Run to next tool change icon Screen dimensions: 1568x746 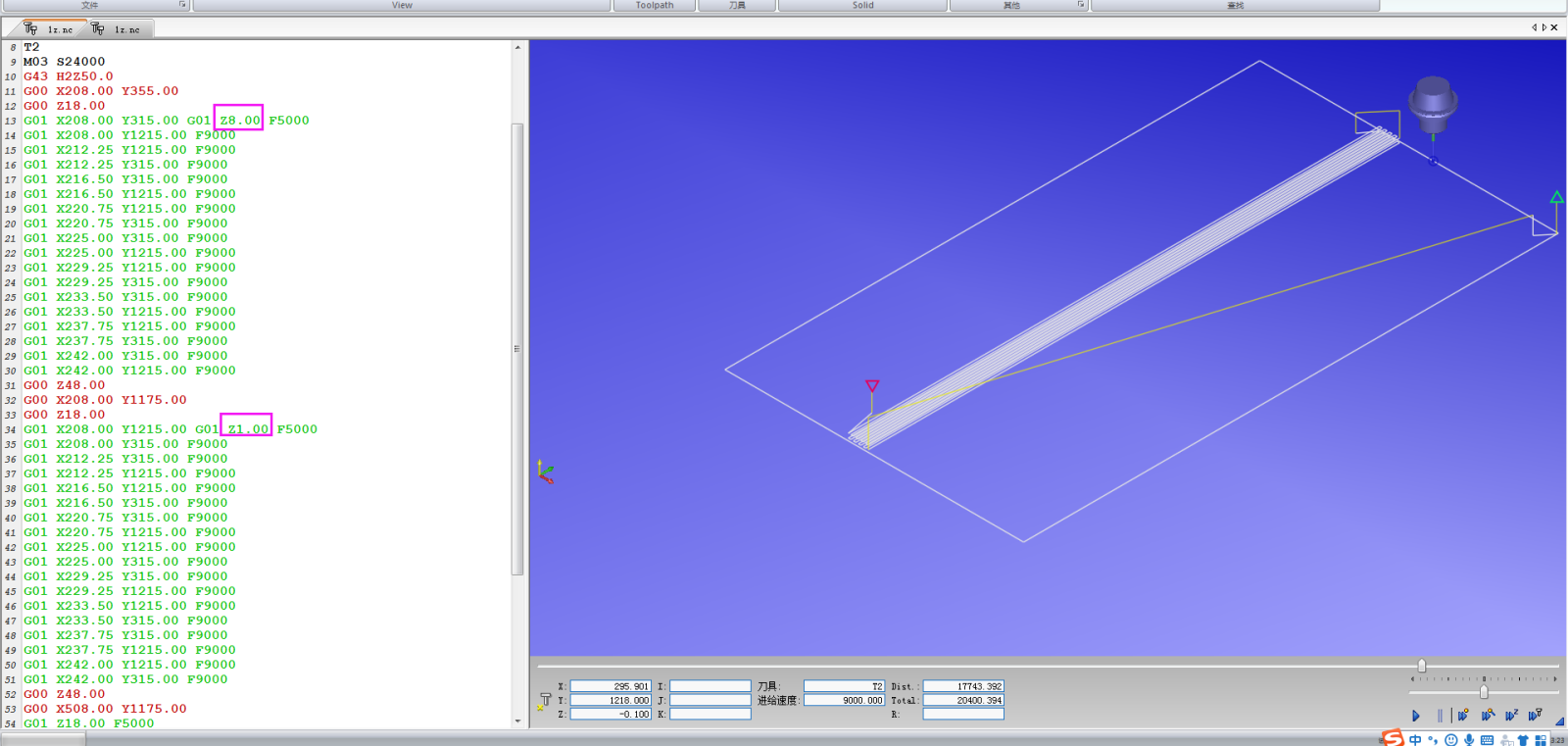tap(1535, 716)
